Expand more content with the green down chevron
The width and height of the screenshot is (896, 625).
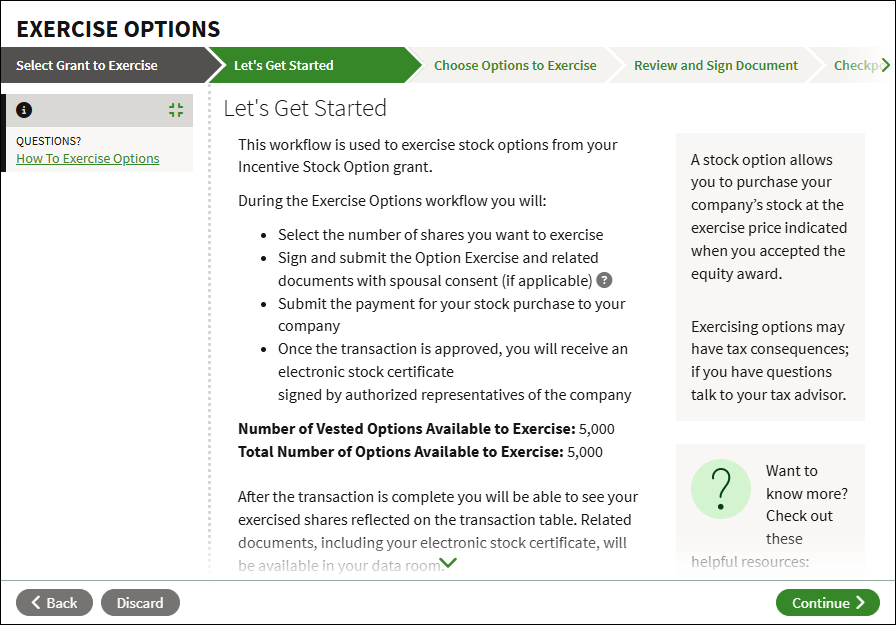(447, 563)
